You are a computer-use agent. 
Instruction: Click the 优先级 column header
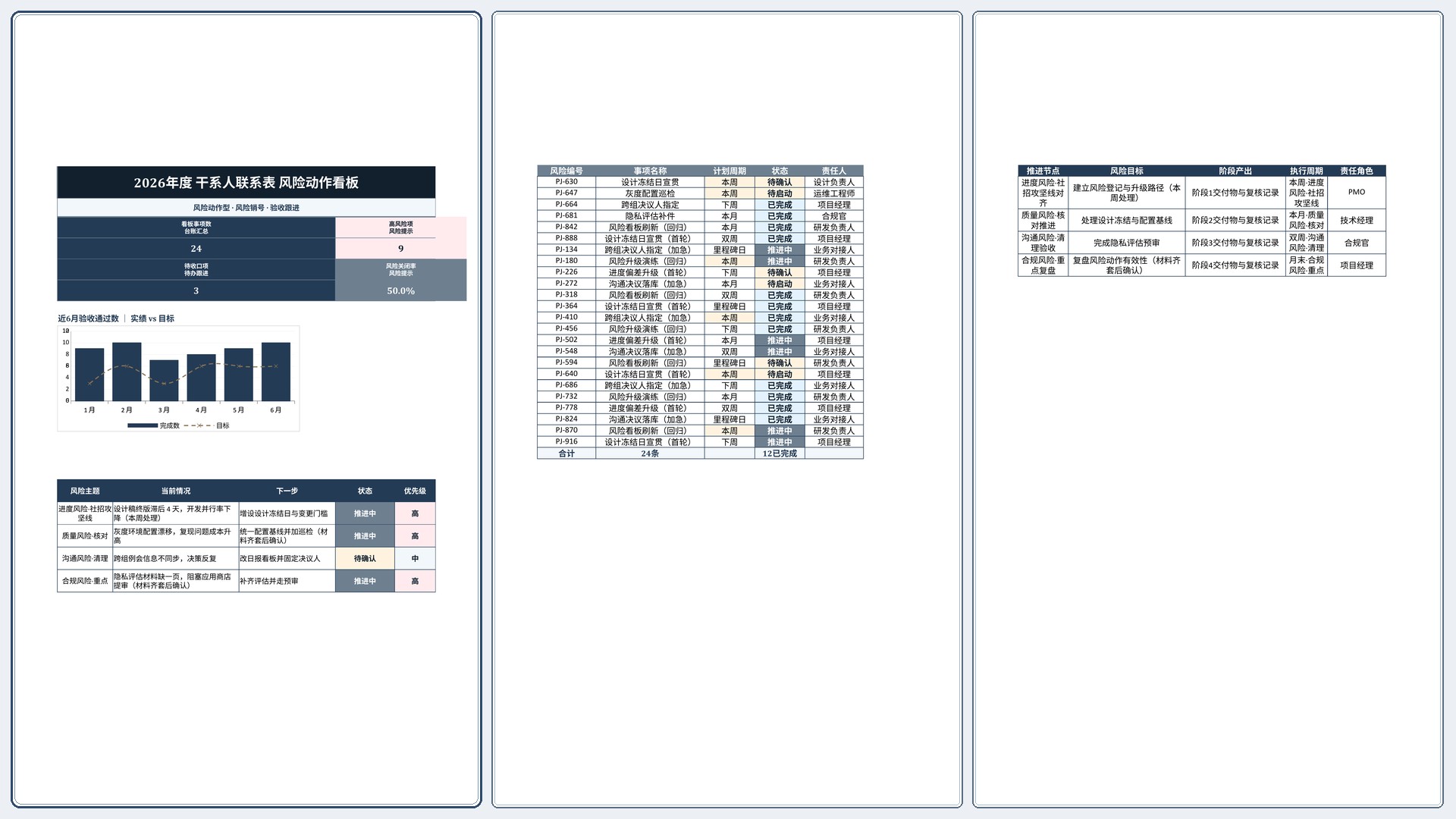pyautogui.click(x=415, y=491)
